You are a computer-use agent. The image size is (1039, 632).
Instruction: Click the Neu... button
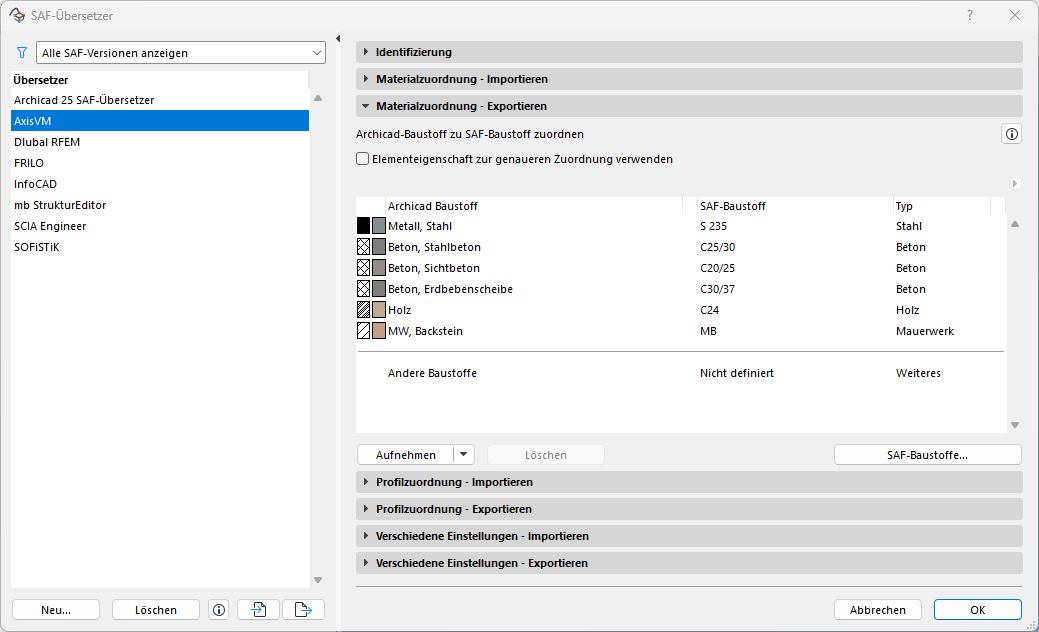coord(56,609)
